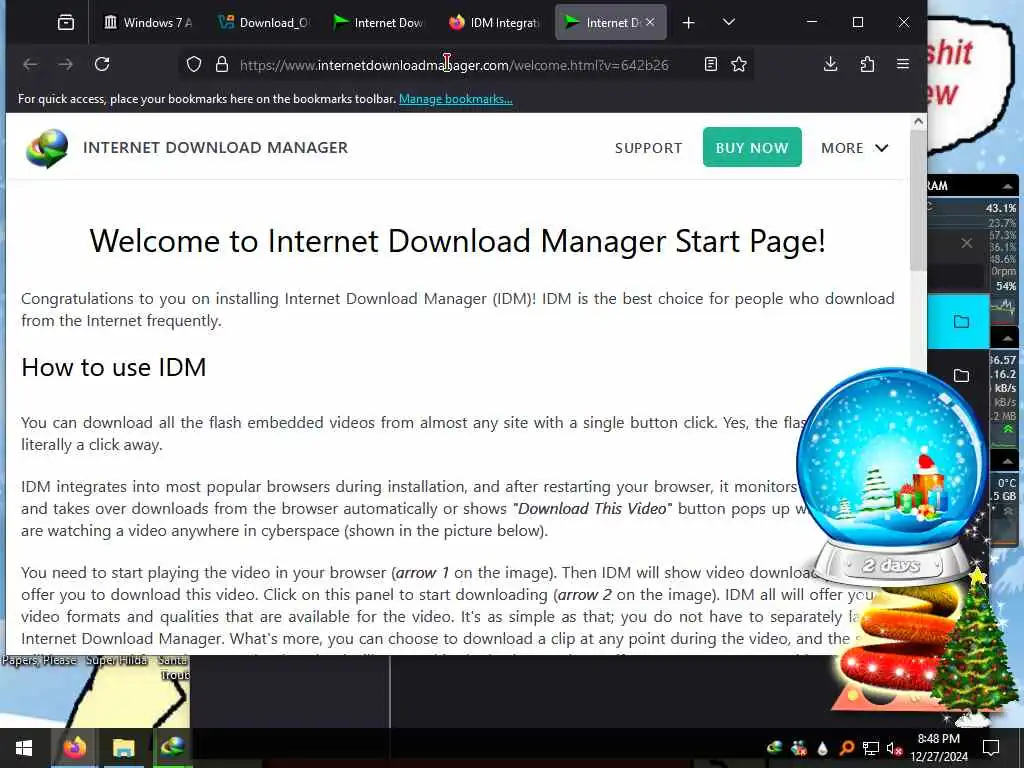Open the taskbar clock and date
1024x768 pixels.
coord(938,748)
